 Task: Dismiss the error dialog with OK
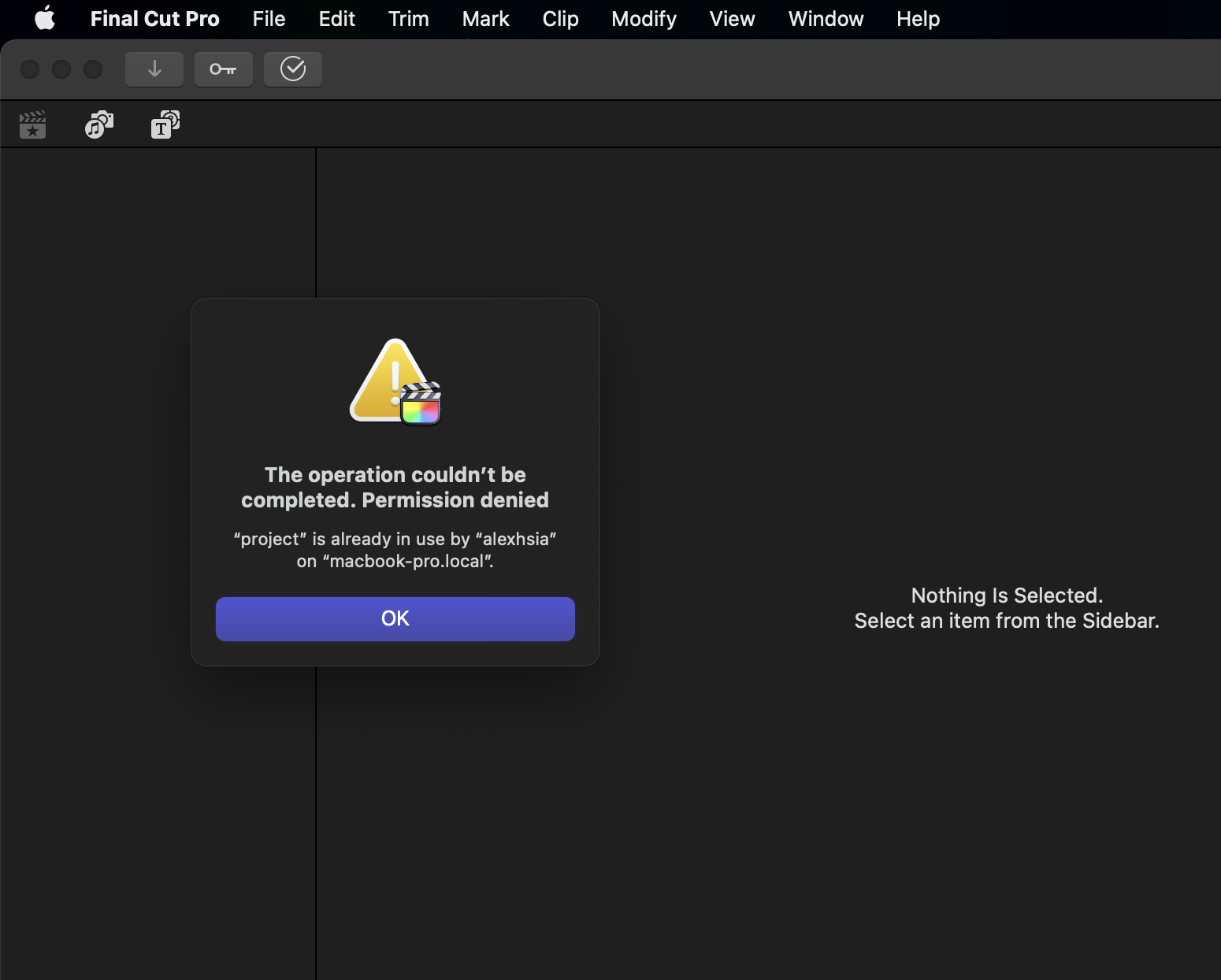tap(395, 619)
